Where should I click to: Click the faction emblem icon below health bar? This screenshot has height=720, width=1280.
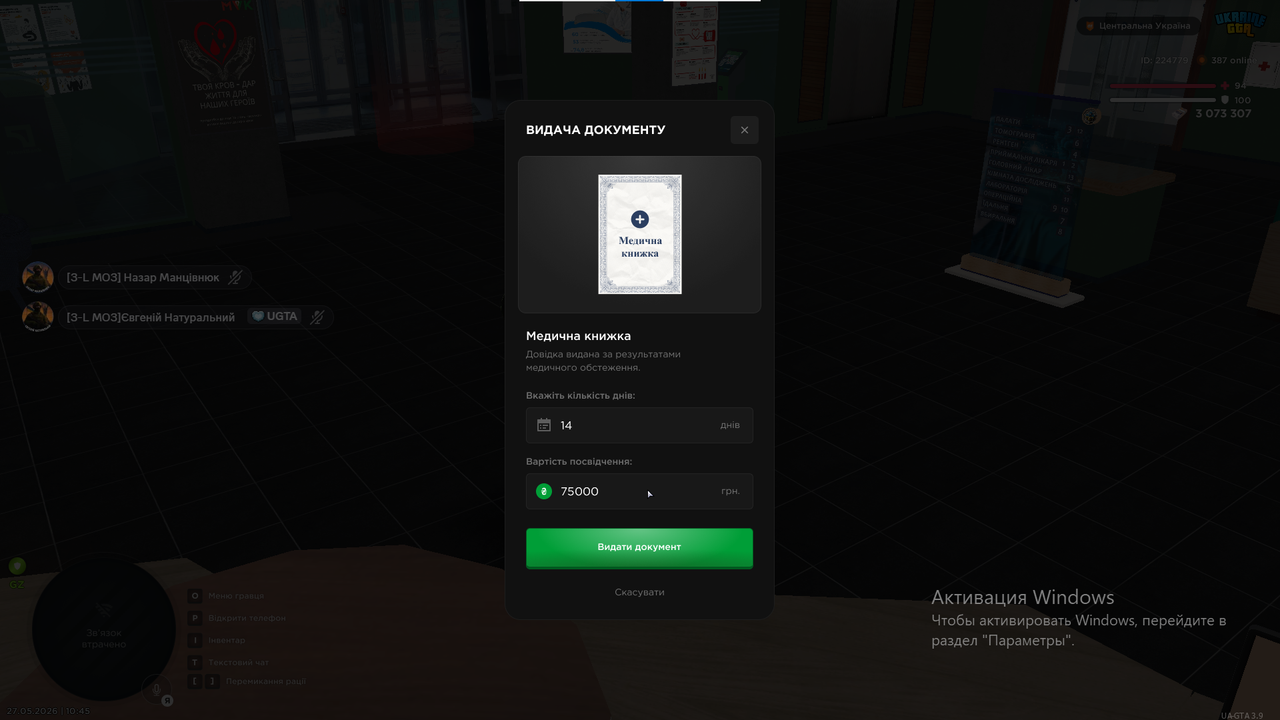[x=1091, y=116]
